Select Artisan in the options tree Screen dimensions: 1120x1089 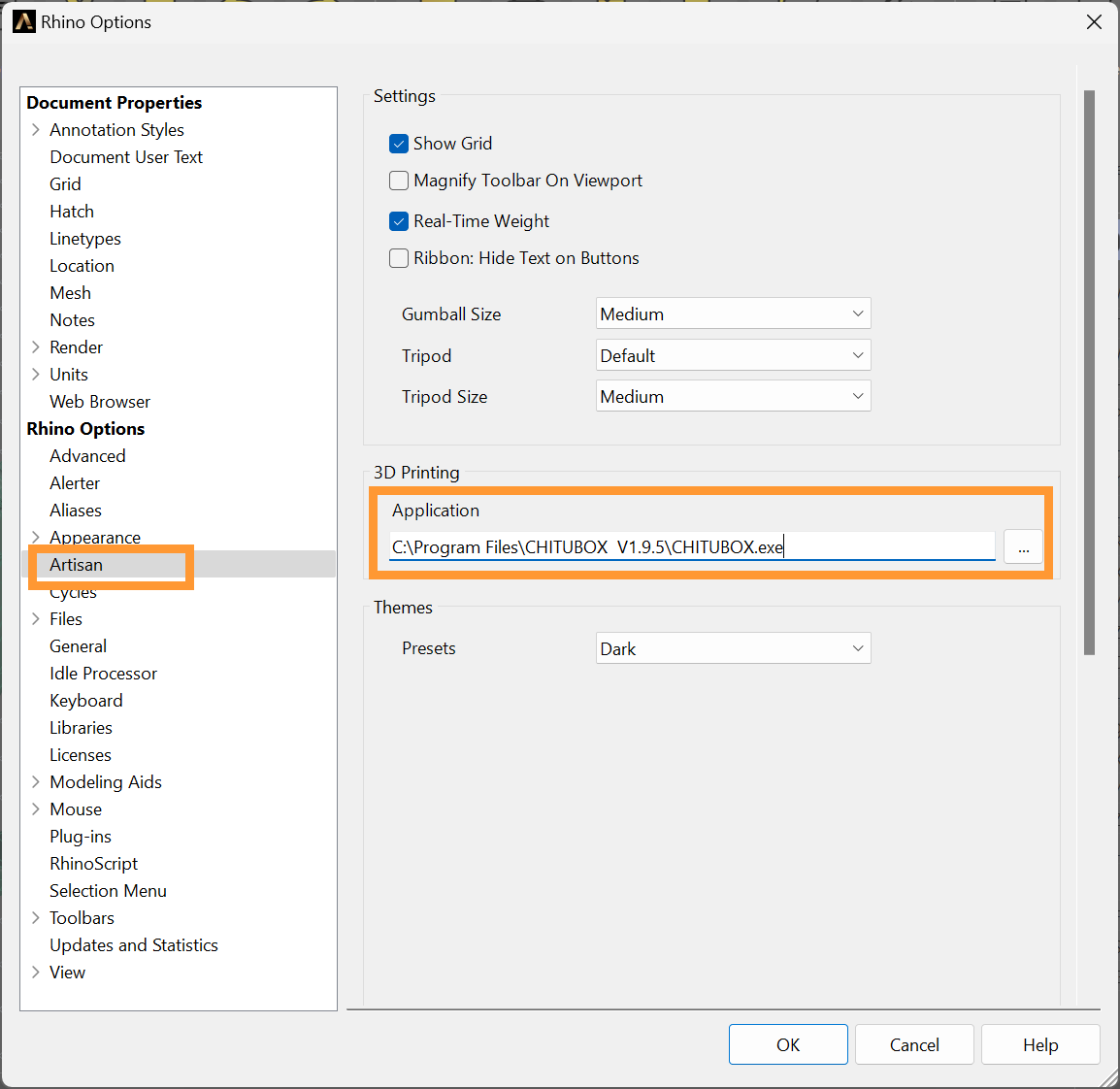77,565
